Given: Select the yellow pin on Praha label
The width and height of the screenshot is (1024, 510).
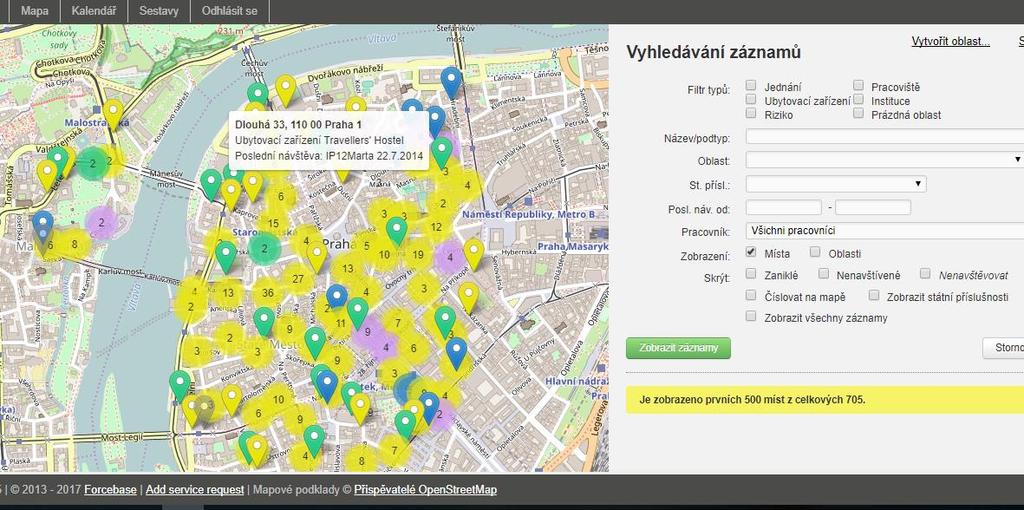Looking at the screenshot, I should [317, 257].
